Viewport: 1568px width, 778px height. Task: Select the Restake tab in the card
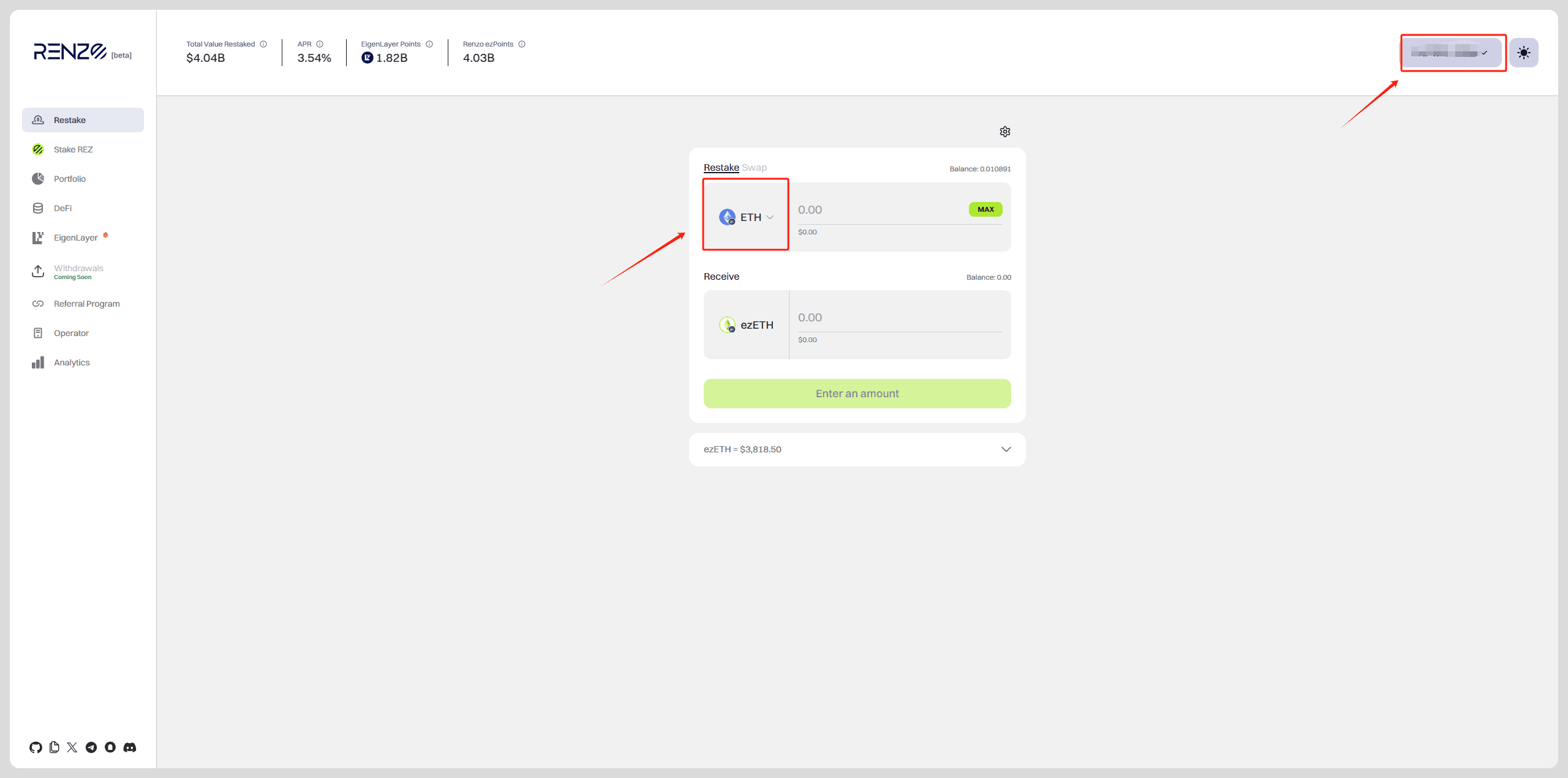tap(721, 168)
